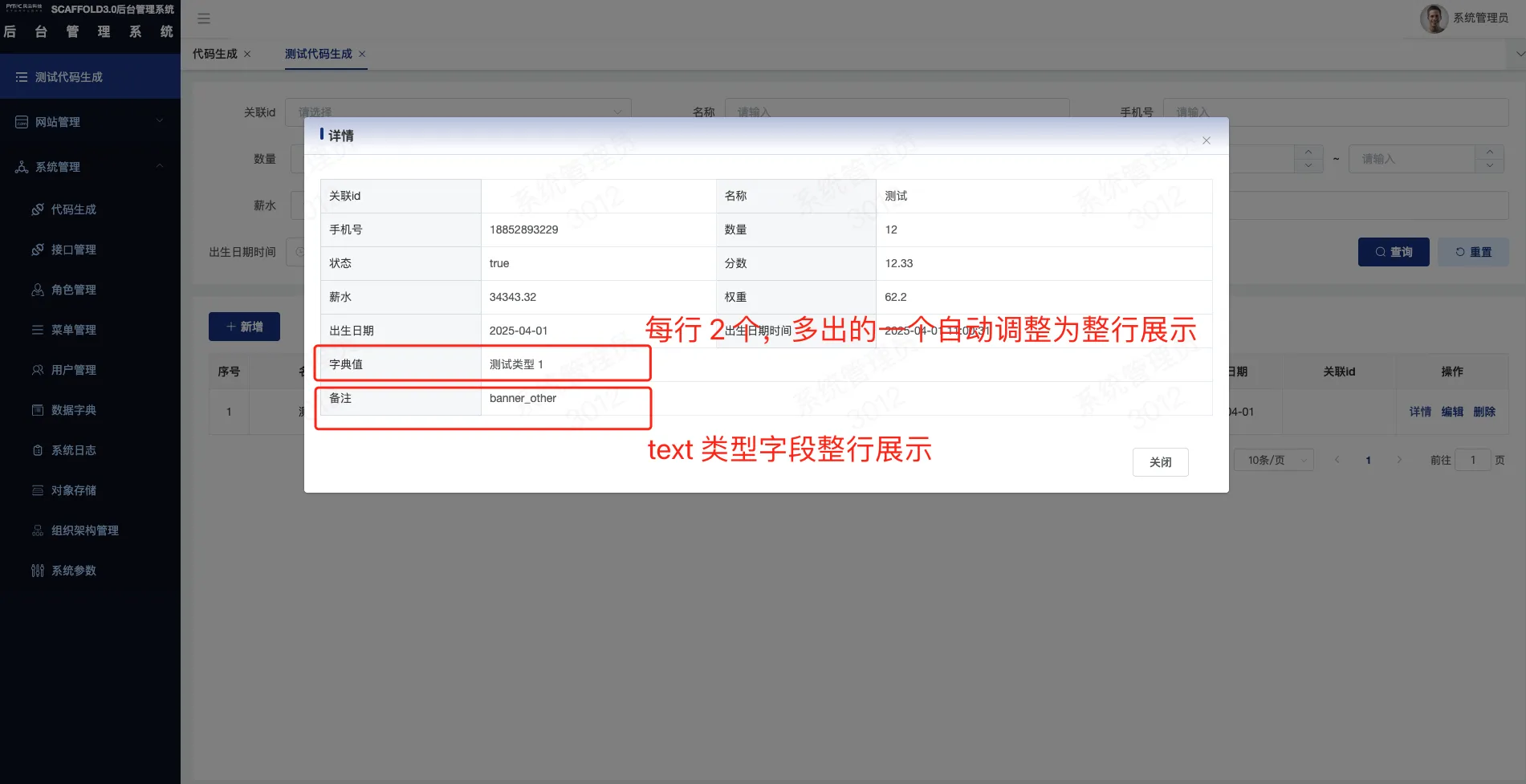
Task: Open 测试代码生成 in the sidebar menu
Action: pyautogui.click(x=90, y=77)
